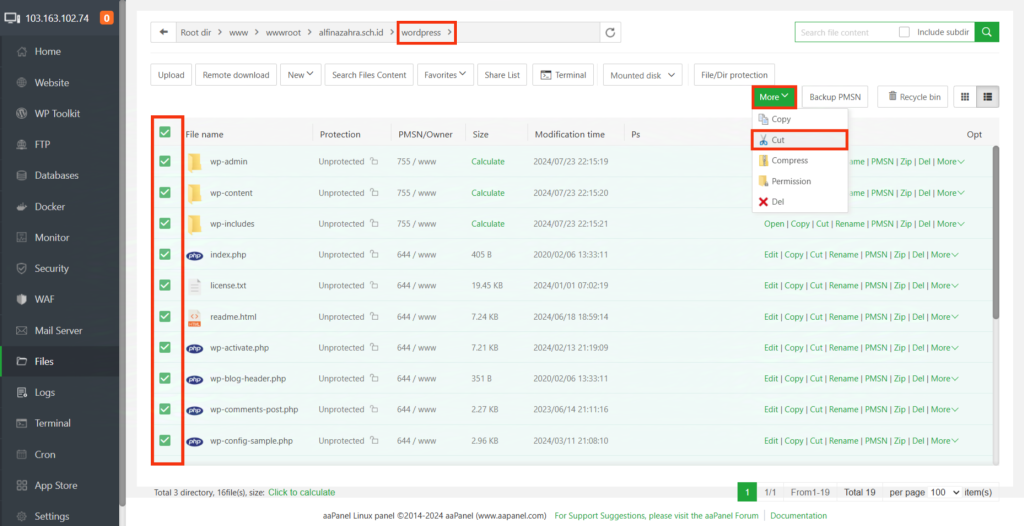Click the wp-admin folder icon
The height and width of the screenshot is (526, 1024).
(x=194, y=162)
